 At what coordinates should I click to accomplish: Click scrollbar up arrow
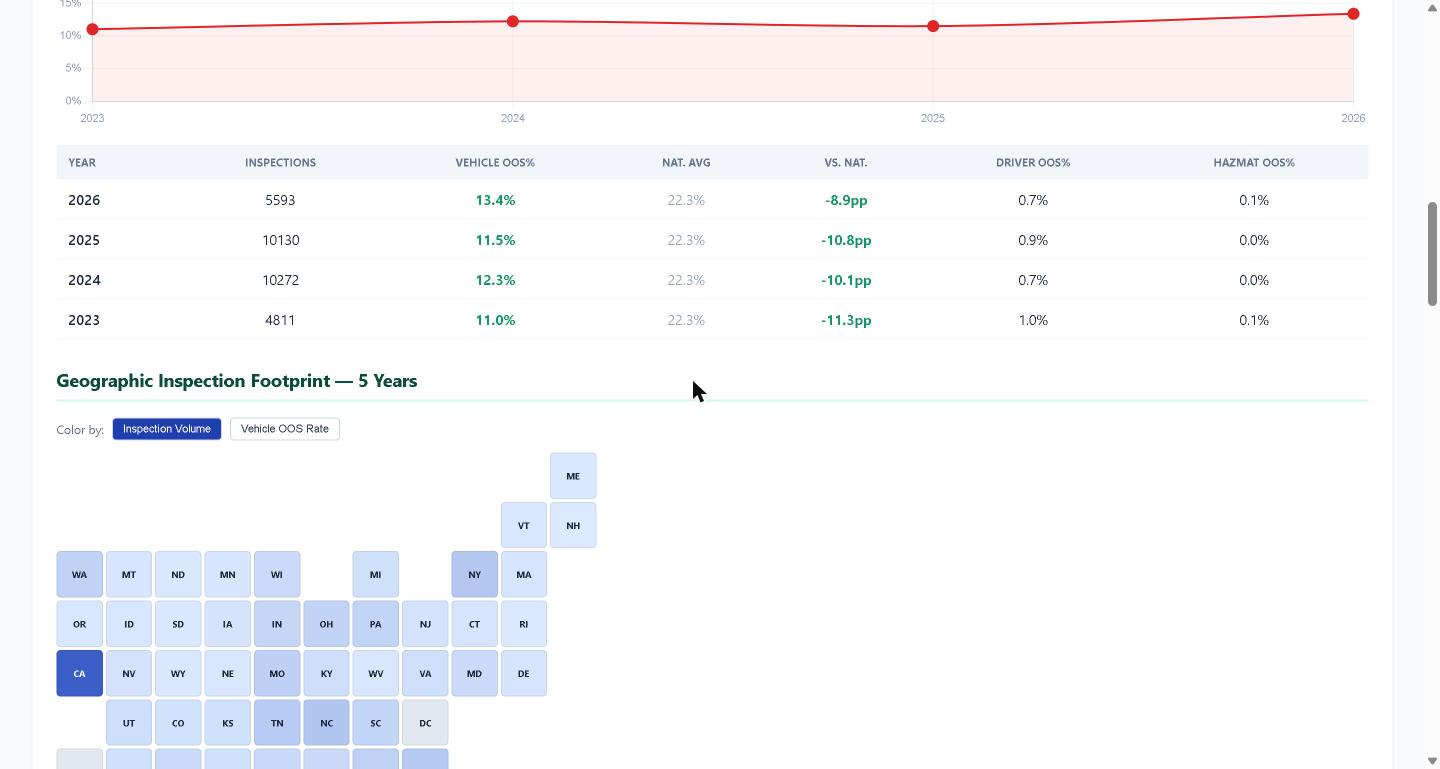click(1432, 8)
